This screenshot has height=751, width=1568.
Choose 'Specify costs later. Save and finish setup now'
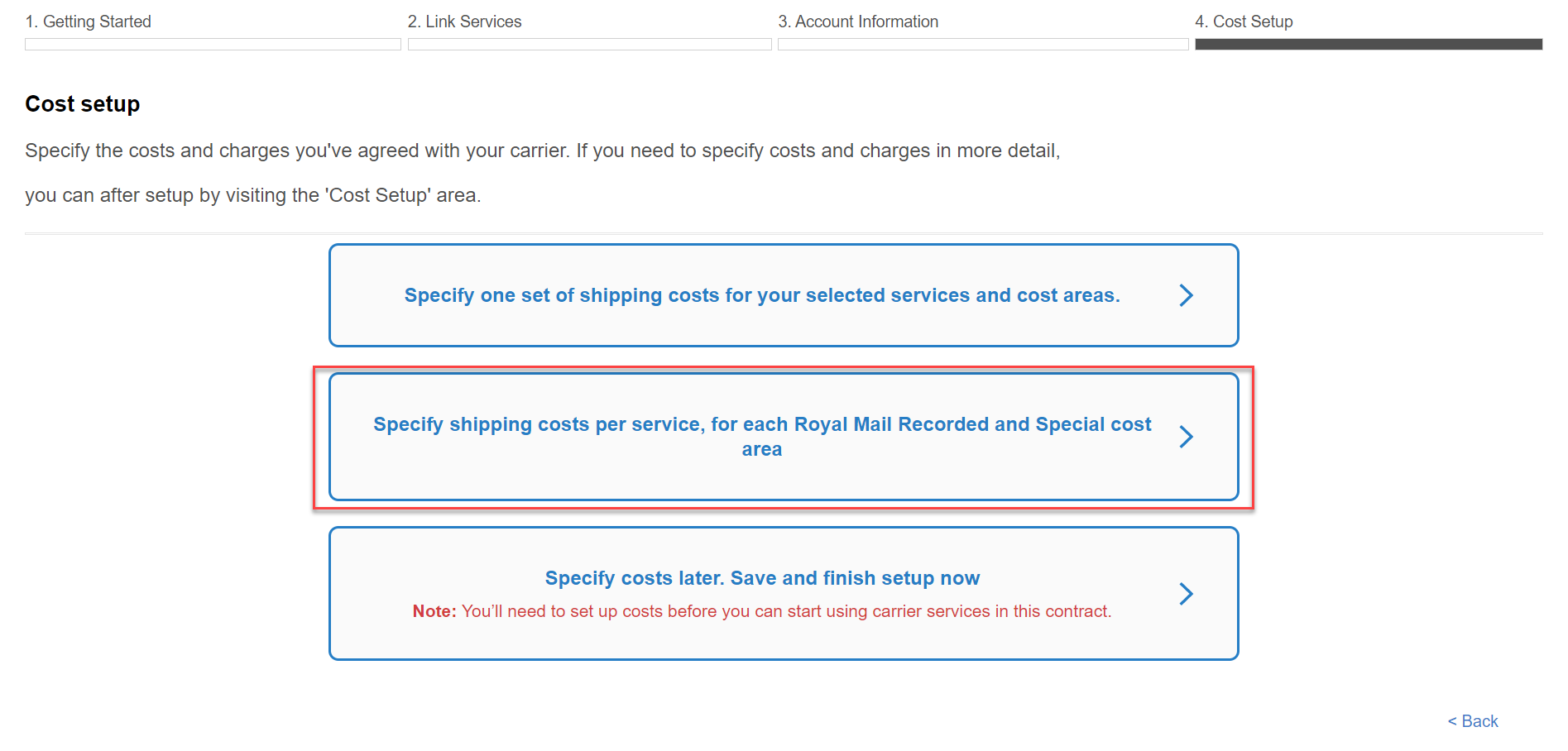[x=761, y=578]
